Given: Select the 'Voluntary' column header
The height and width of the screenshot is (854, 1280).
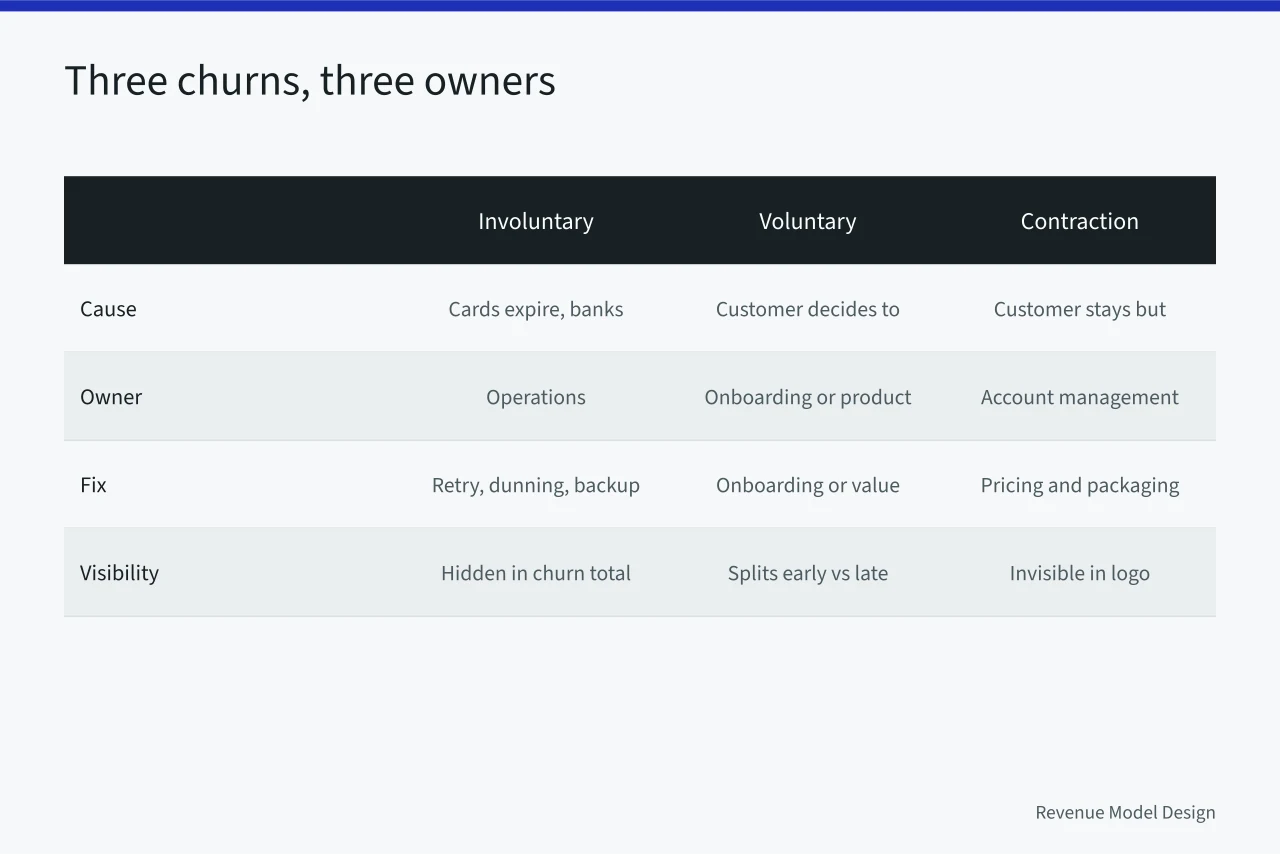Looking at the screenshot, I should coord(808,221).
